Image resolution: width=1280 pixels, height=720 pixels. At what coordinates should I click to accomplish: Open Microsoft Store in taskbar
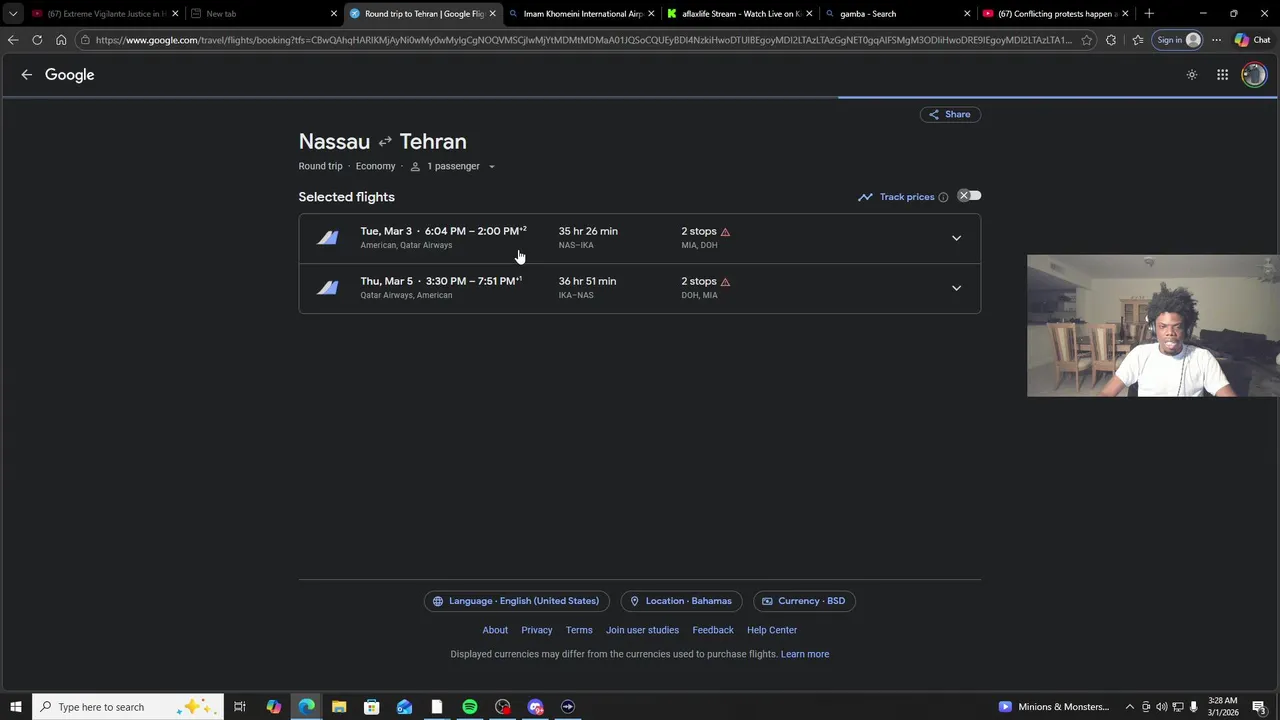[371, 707]
